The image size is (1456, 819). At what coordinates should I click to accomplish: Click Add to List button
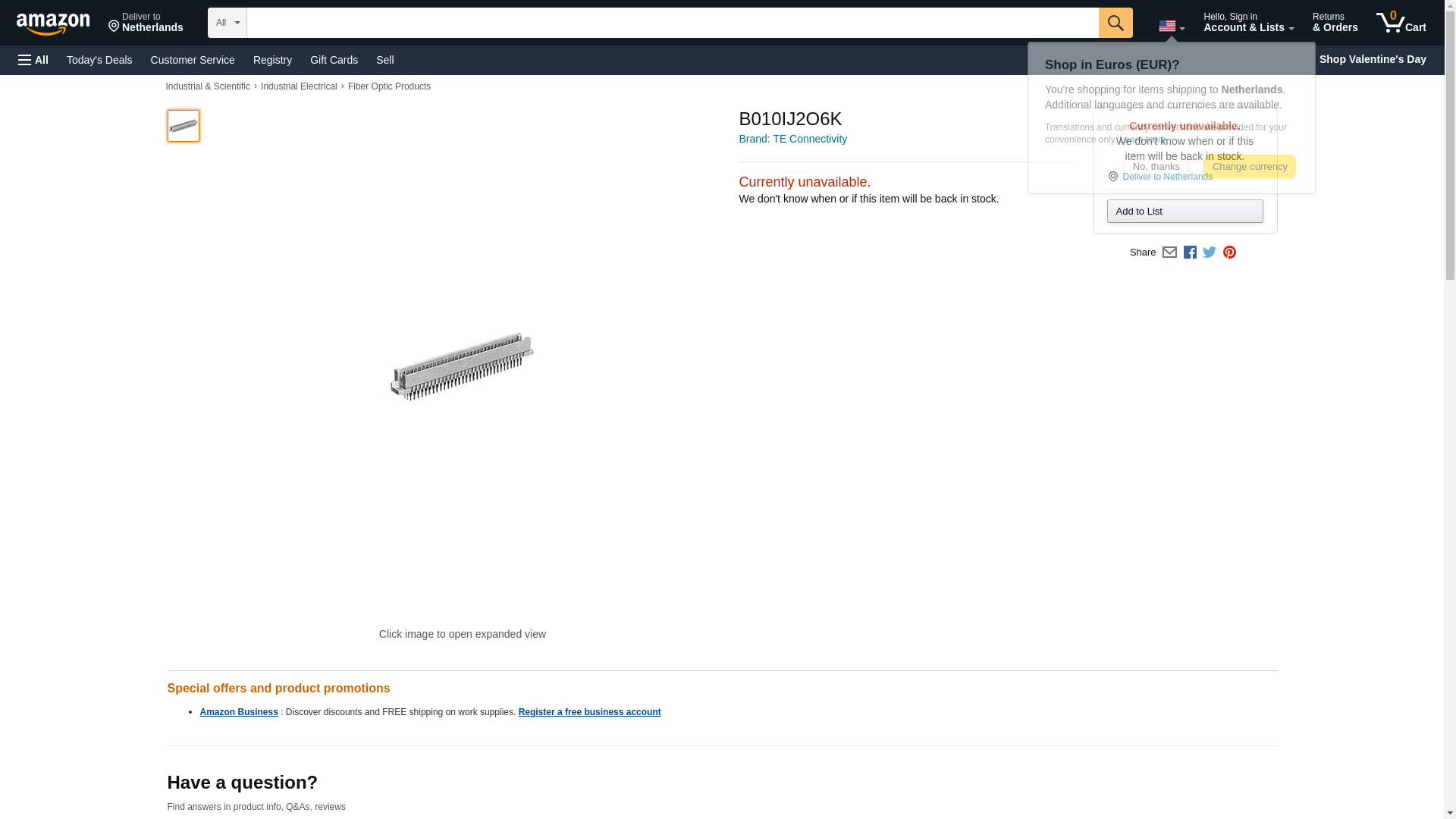(x=1185, y=212)
